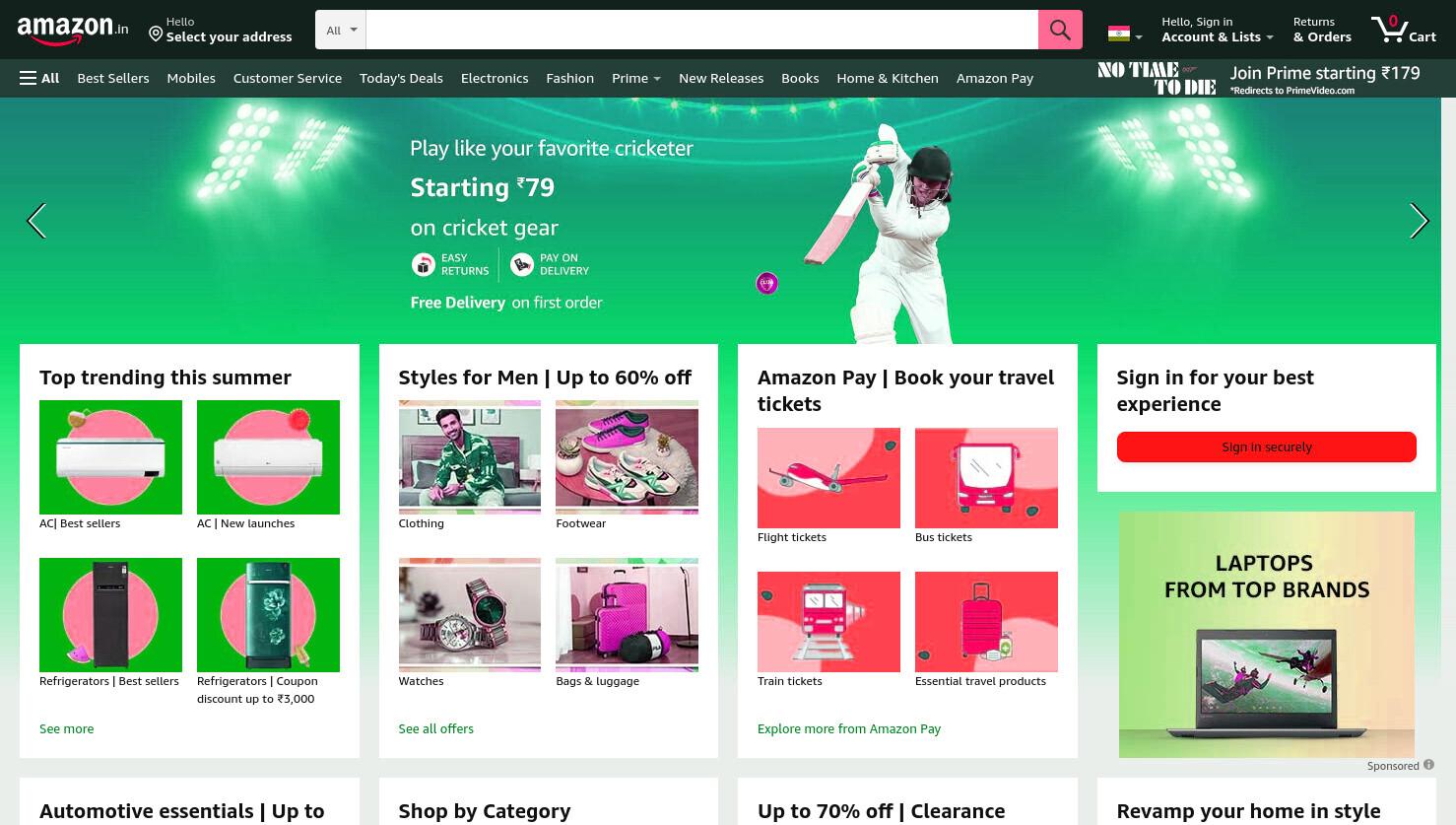1456x825 pixels.
Task: Open Footwear thumbnail
Action: tap(627, 457)
